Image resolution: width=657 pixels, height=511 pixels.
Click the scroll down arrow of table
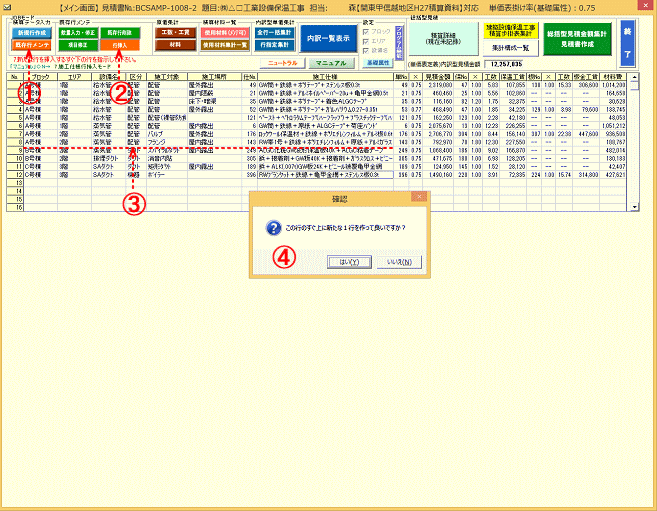tap(634, 207)
